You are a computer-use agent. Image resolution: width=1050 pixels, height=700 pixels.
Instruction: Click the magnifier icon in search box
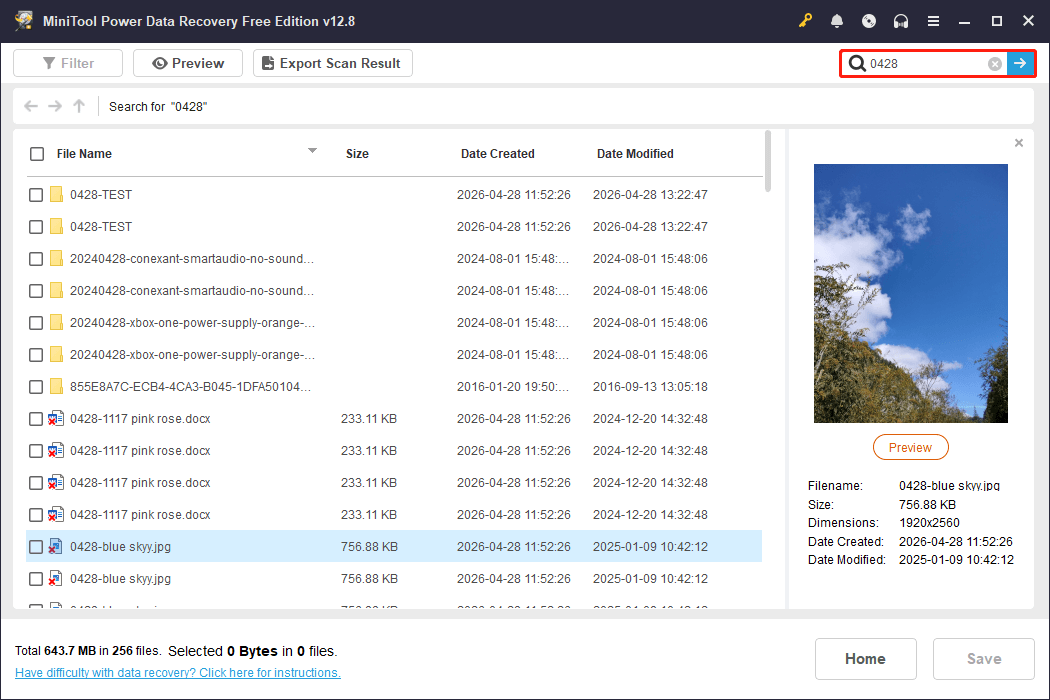click(x=858, y=63)
